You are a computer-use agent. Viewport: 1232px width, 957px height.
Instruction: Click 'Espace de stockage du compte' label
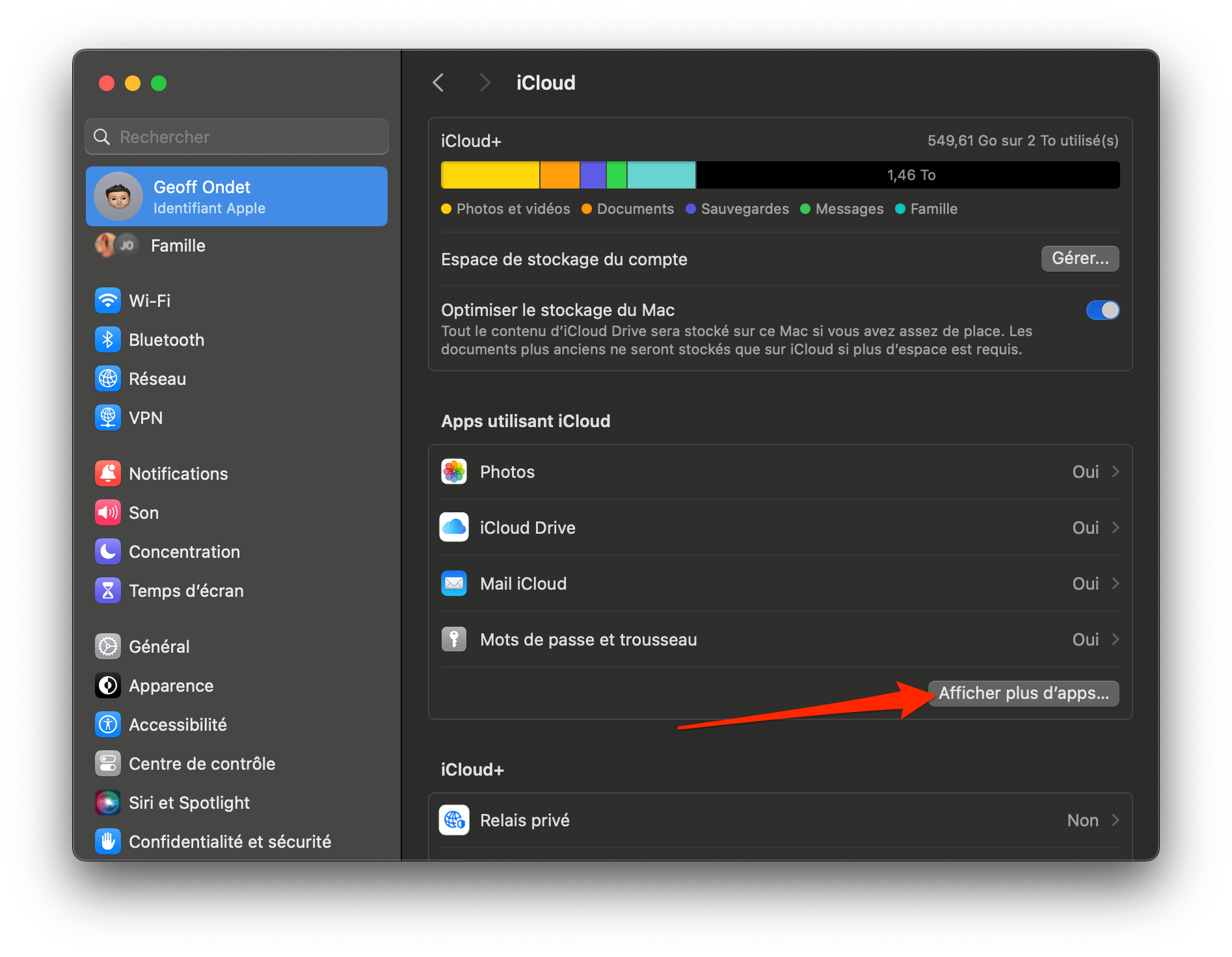pos(564,259)
